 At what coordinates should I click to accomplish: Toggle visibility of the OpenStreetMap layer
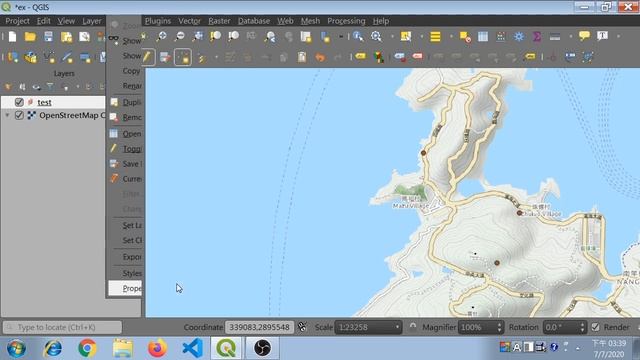coord(19,115)
